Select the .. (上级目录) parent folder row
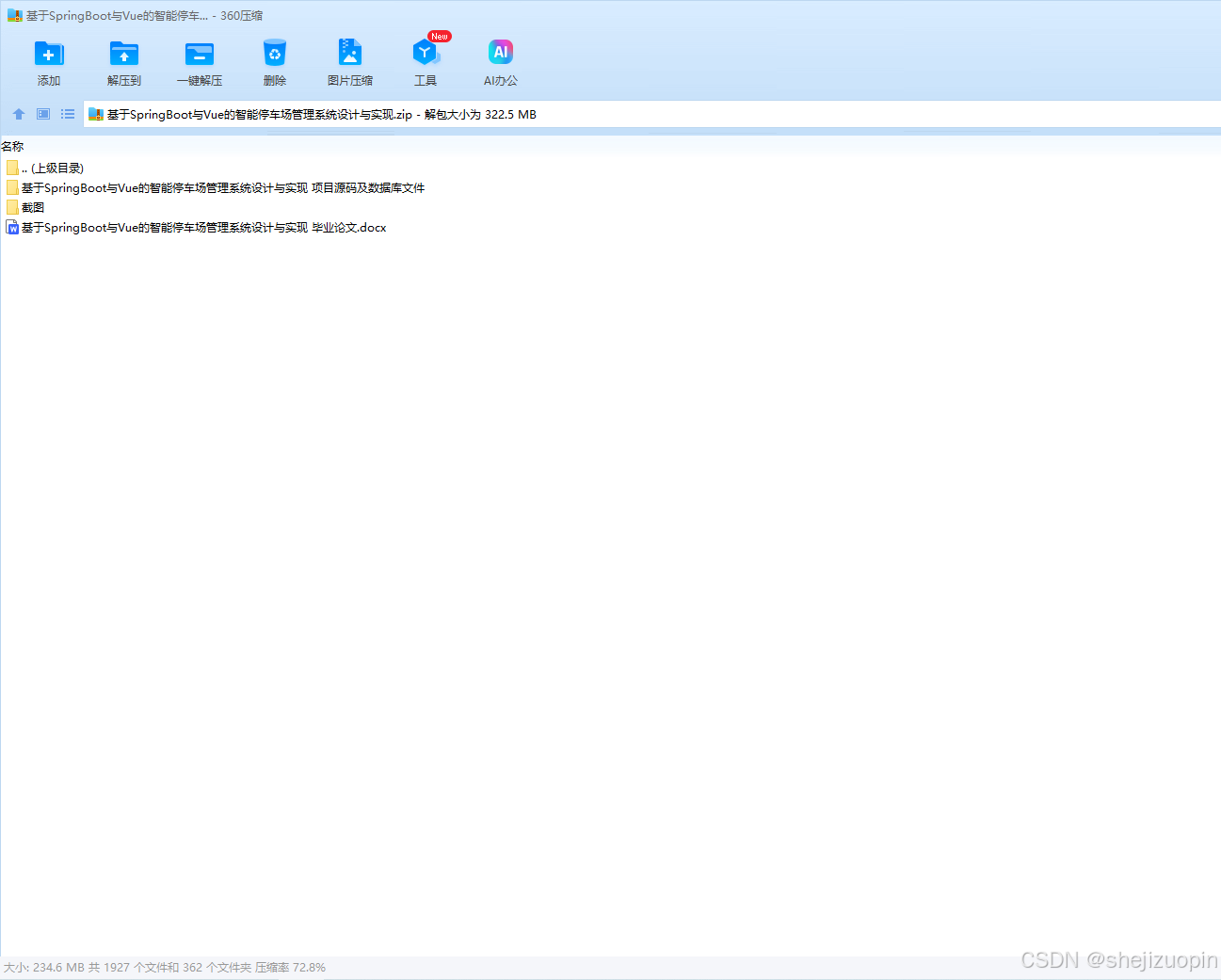The image size is (1221, 980). (45, 168)
